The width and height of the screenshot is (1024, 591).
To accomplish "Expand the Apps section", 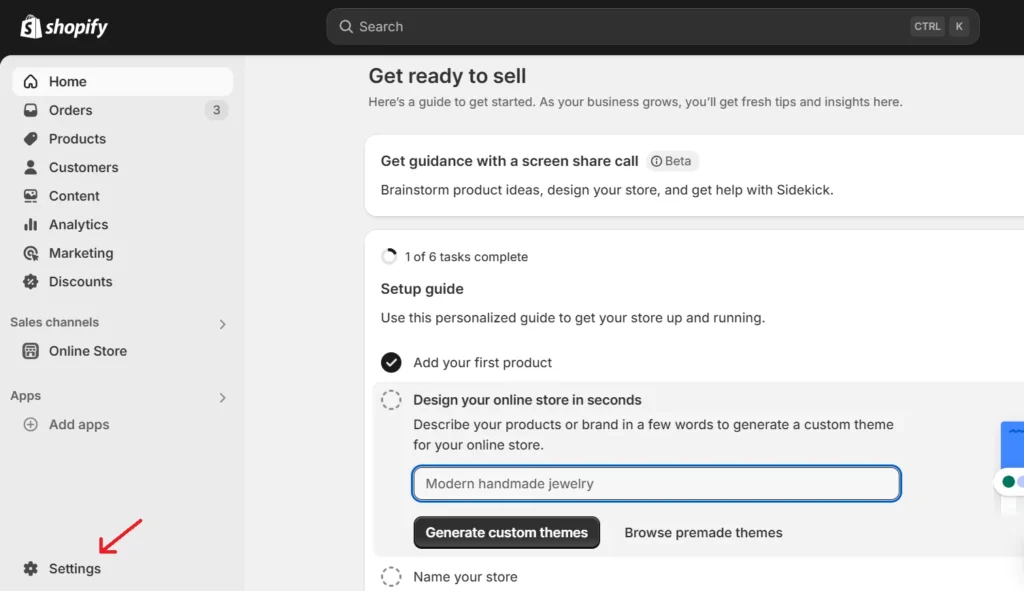I will [221, 396].
